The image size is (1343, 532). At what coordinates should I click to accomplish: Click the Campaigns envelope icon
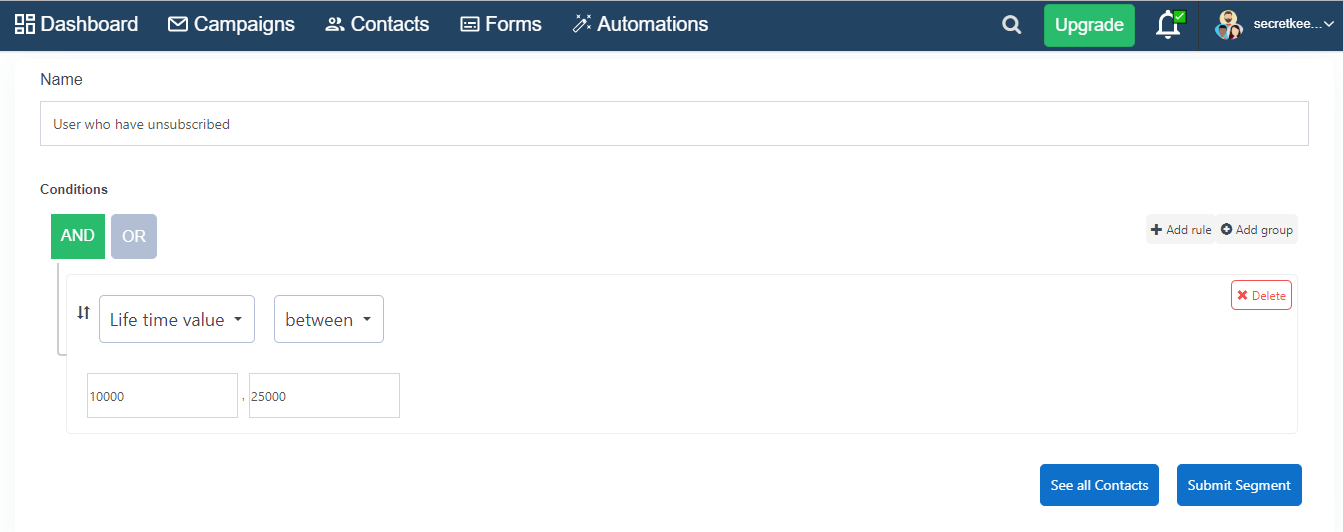pyautogui.click(x=178, y=24)
